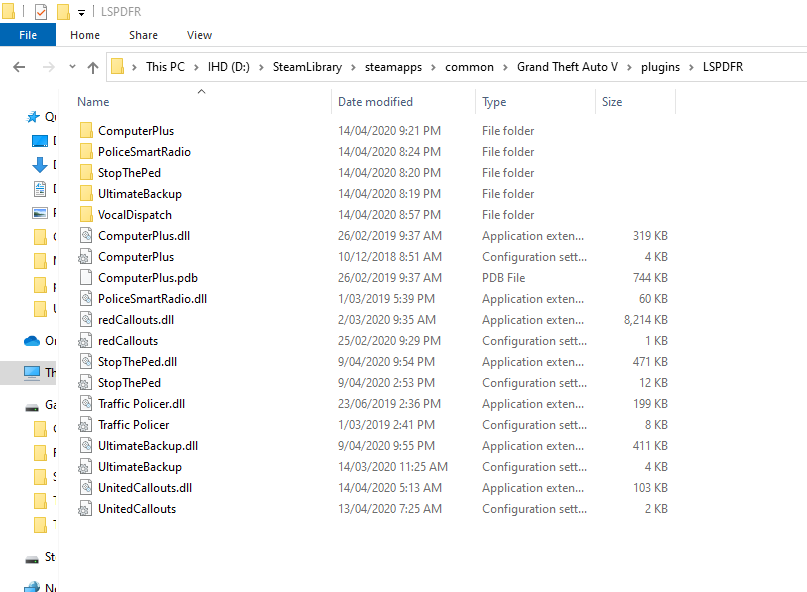Select the StopThePed configuration file icon
Image resolution: width=807 pixels, height=592 pixels.
[x=85, y=382]
